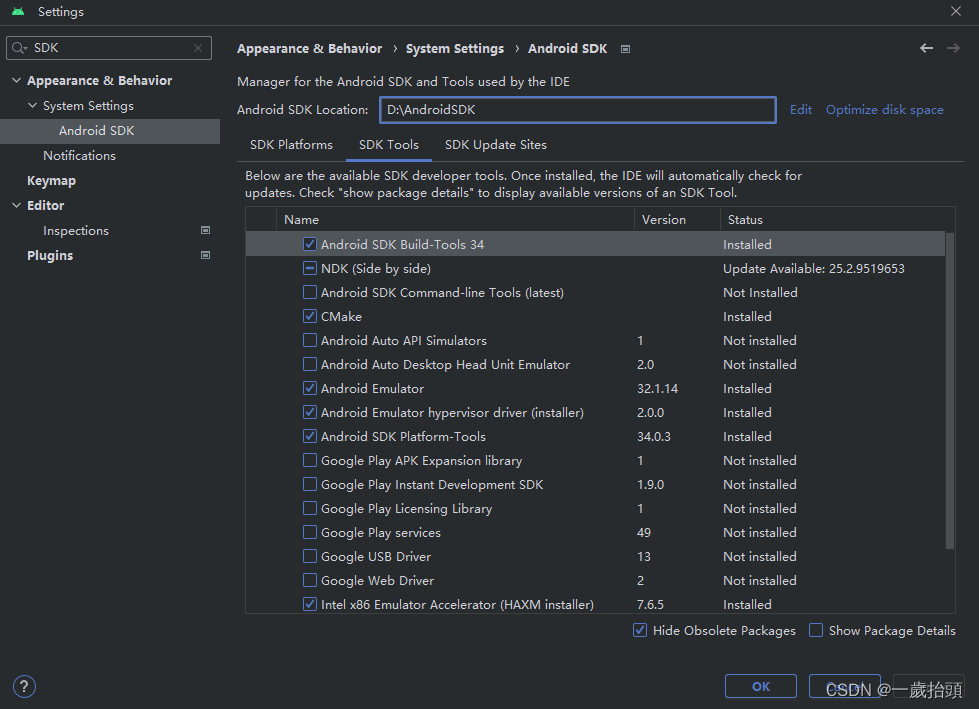Click the Plugins project-level icon
The width and height of the screenshot is (979, 709).
point(206,255)
